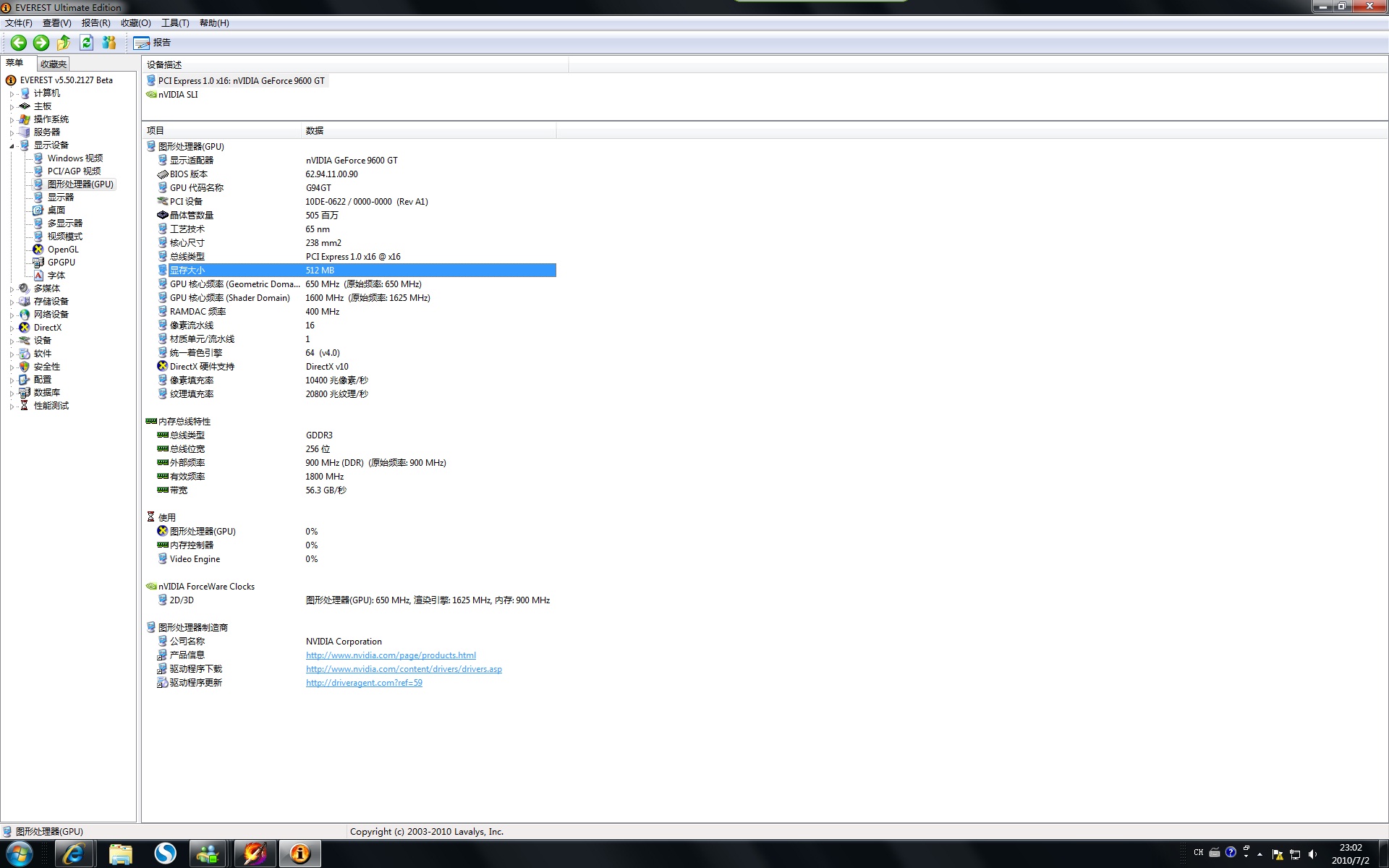
Task: Select GPGPU item in the tree
Action: (x=61, y=263)
